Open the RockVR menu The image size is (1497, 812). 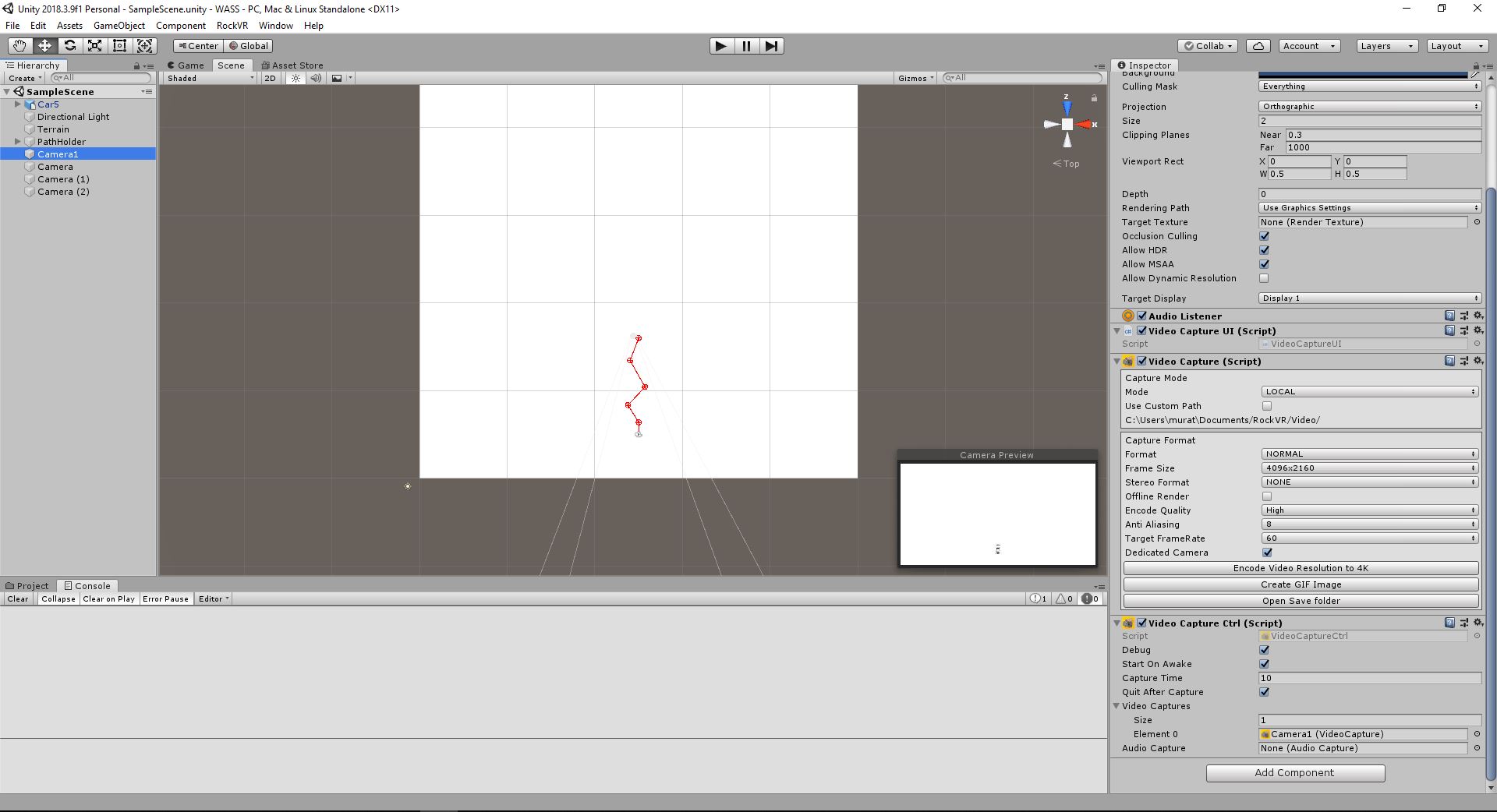pos(232,26)
